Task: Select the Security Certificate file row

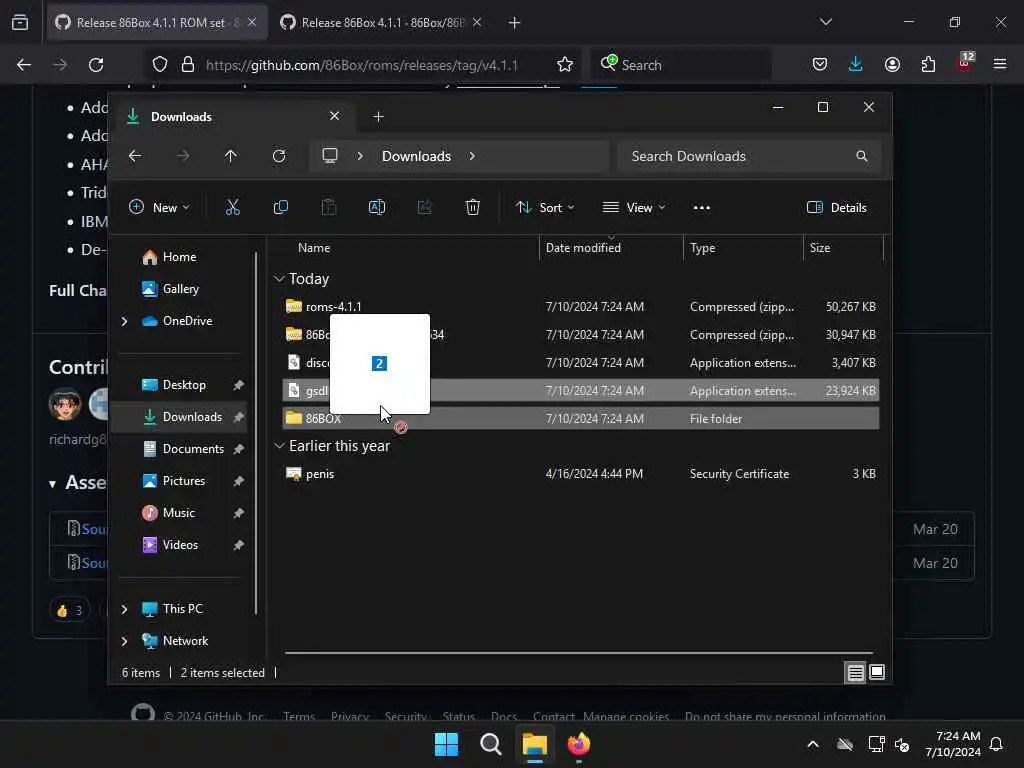Action: [x=581, y=473]
